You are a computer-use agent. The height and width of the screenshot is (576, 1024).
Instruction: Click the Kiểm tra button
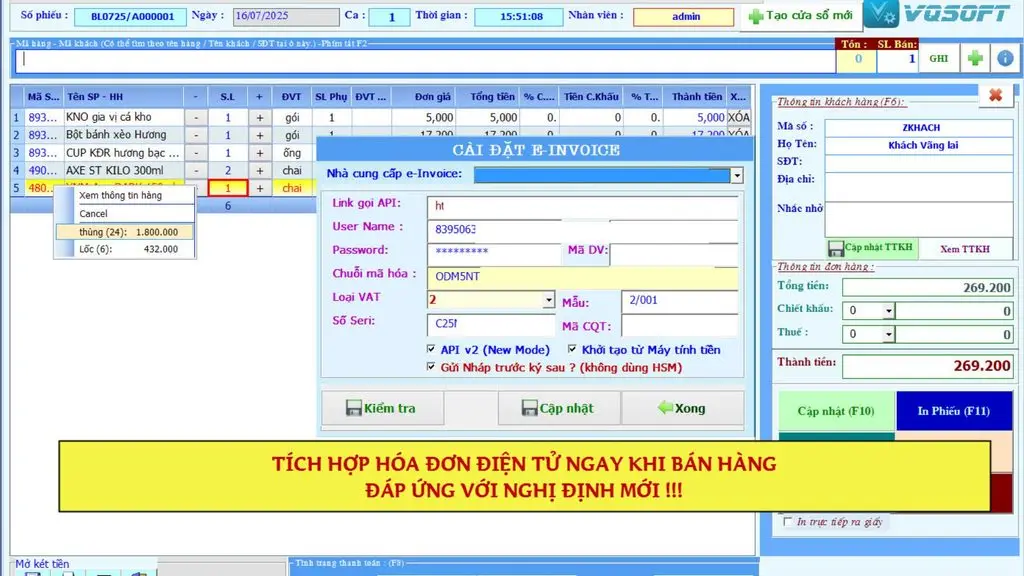383,408
